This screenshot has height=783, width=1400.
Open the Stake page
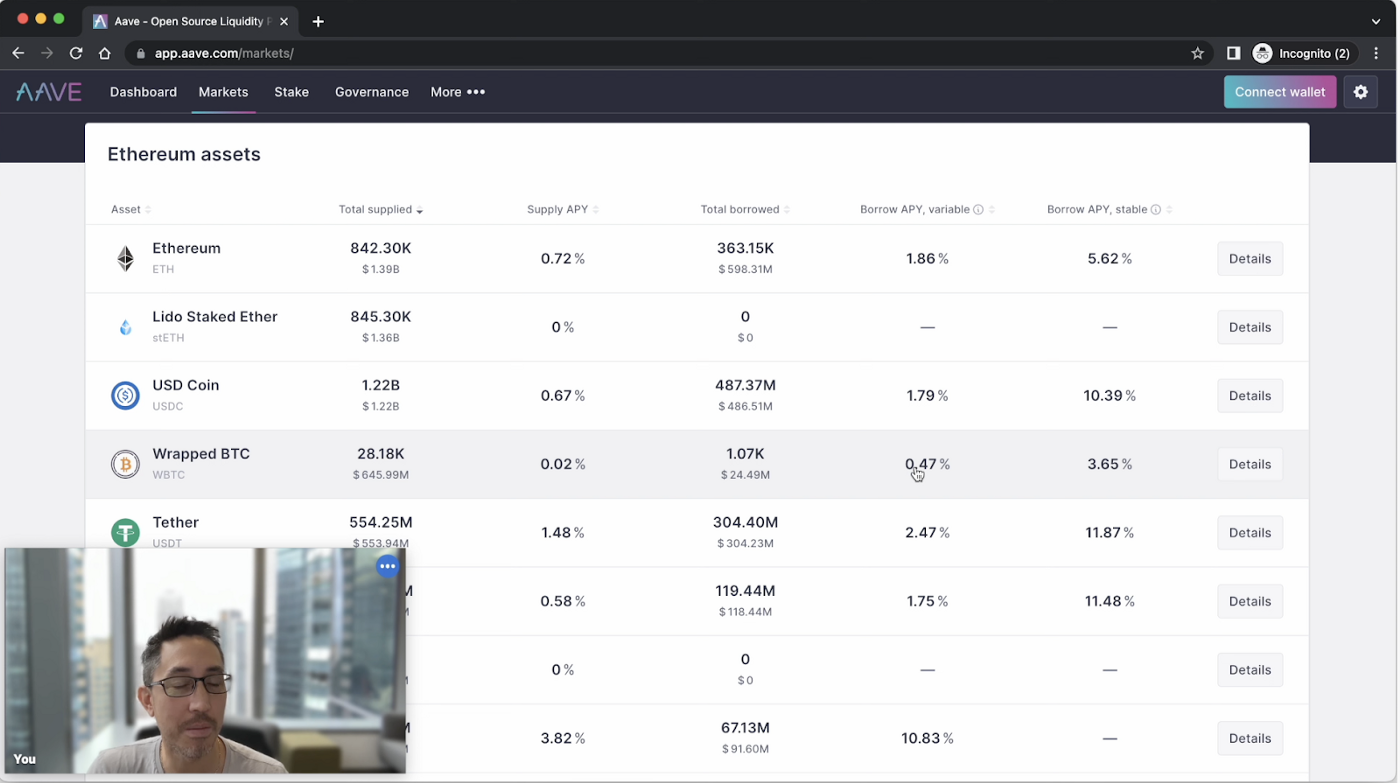(291, 92)
